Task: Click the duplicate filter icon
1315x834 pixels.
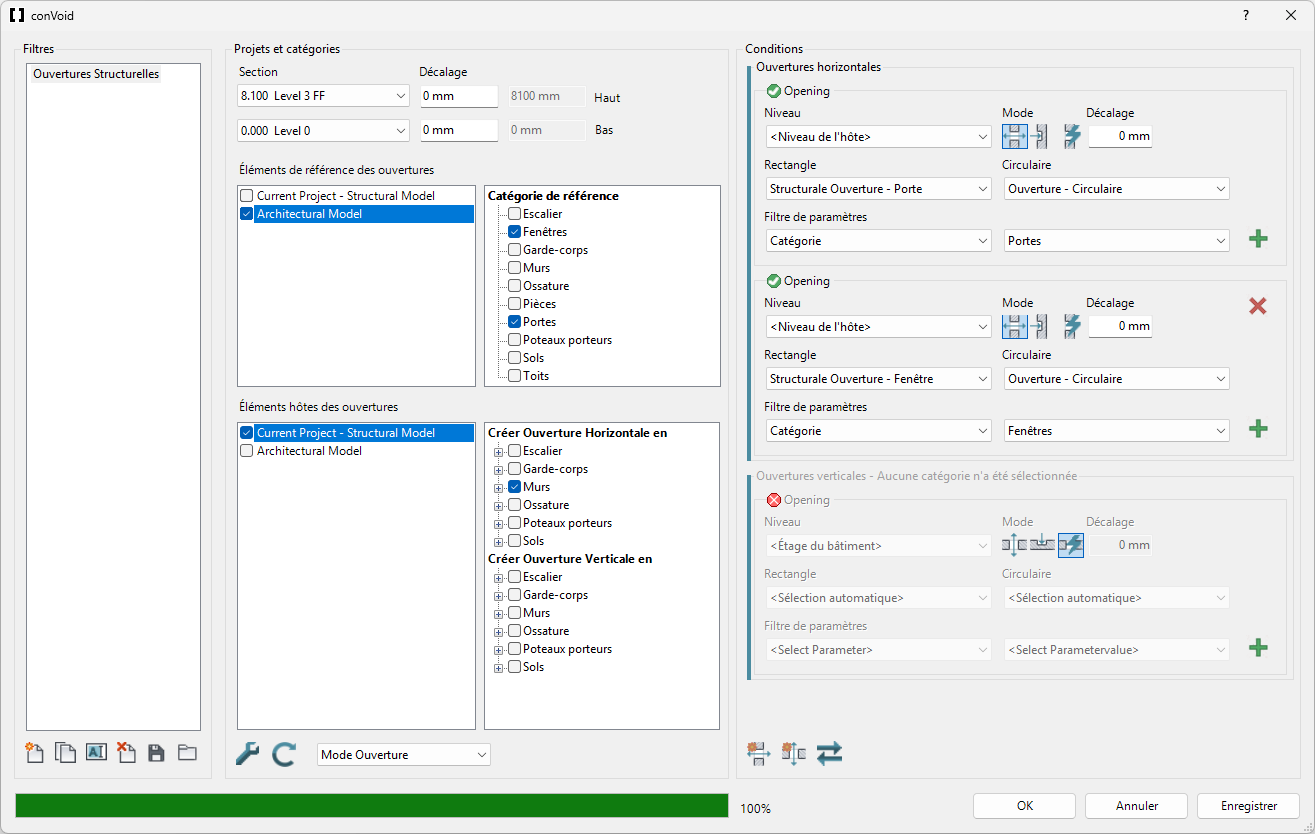Action: (x=65, y=753)
